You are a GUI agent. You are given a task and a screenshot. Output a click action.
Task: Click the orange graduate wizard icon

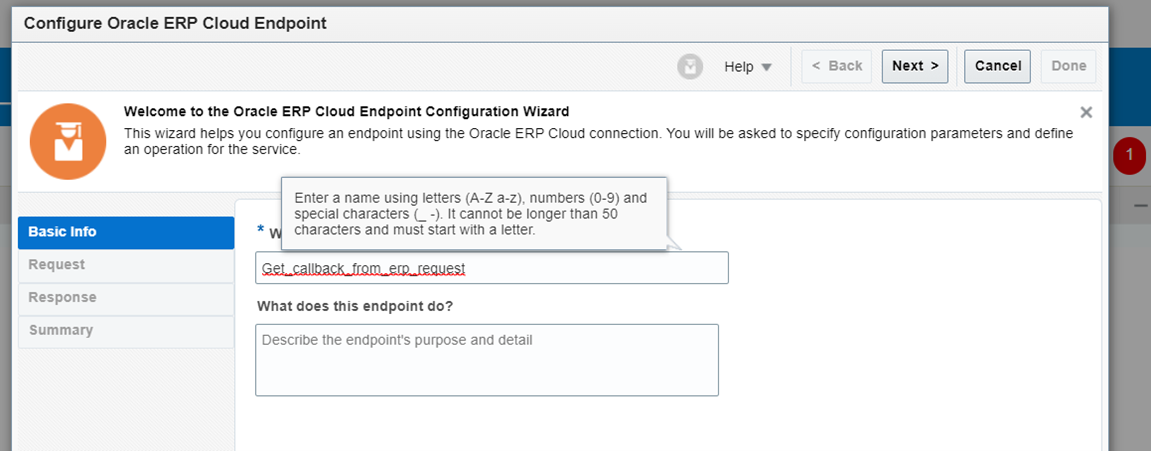[68, 141]
